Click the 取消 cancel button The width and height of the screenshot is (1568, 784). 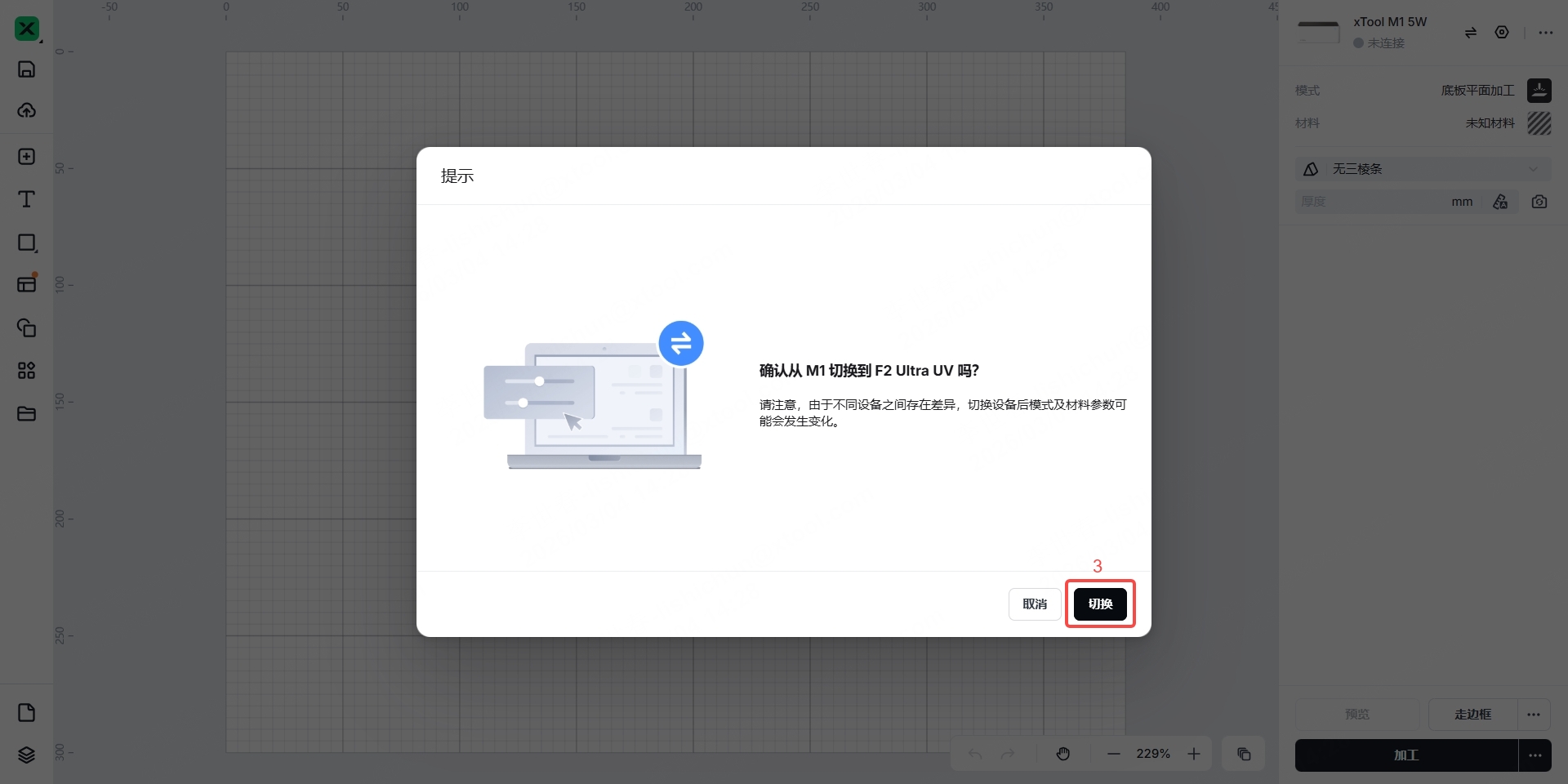[1034, 604]
